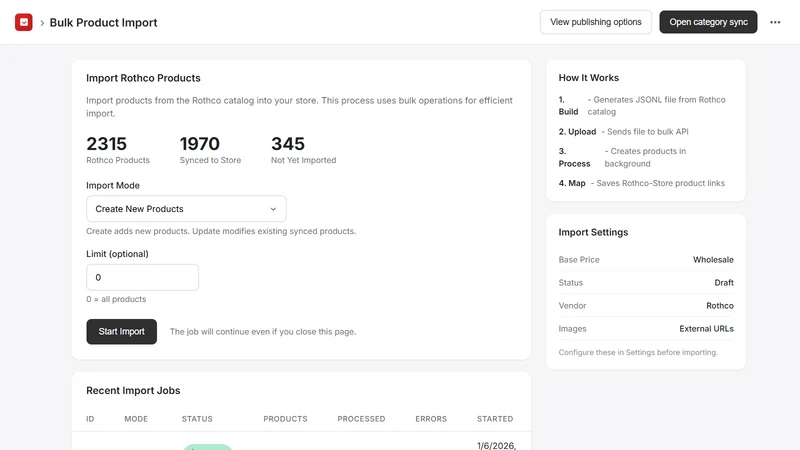The image size is (800, 450).
Task: Click the '0 = all products' hint
Action: coord(116,299)
